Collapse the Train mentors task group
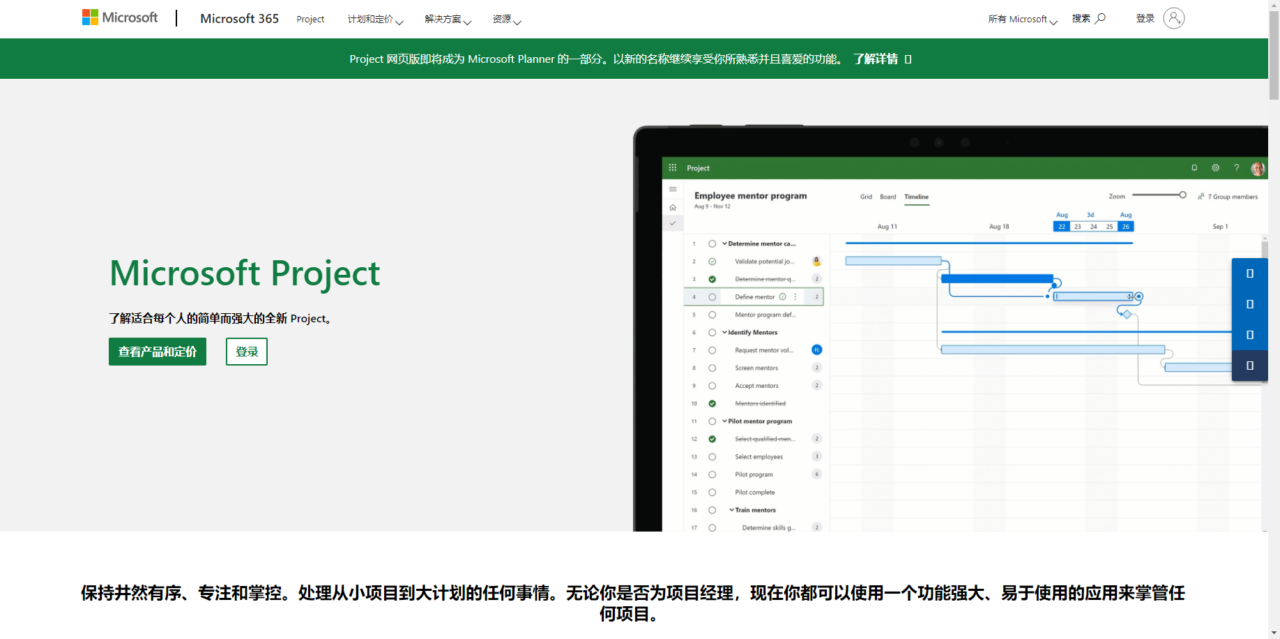 [x=732, y=510]
